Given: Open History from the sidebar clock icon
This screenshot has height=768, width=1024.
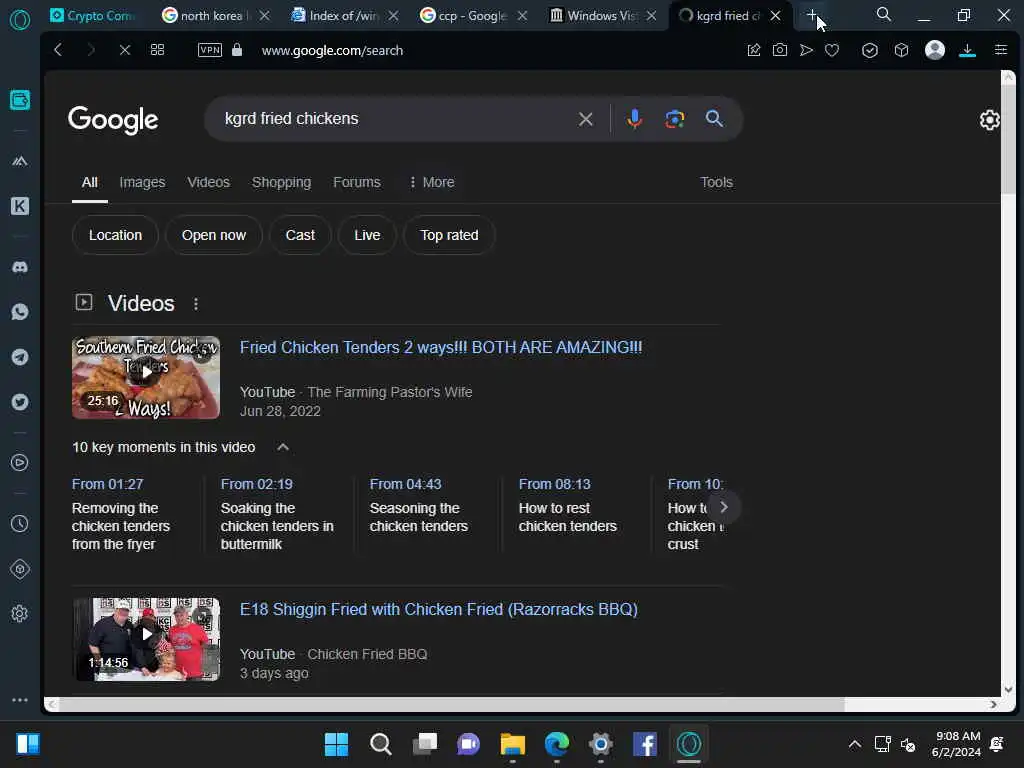Looking at the screenshot, I should click(20, 523).
